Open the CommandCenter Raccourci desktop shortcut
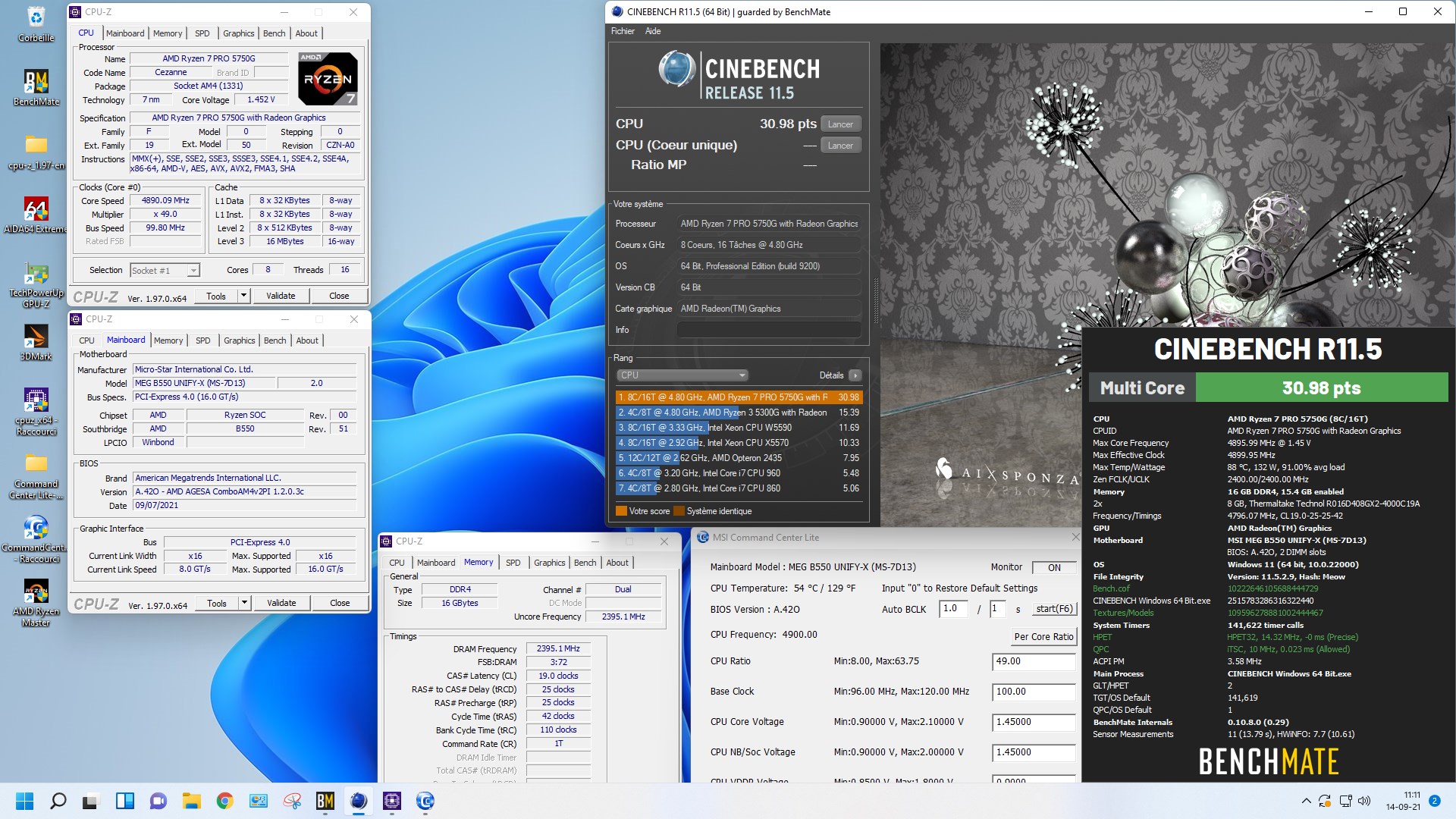This screenshot has height=819, width=1456. point(36,540)
